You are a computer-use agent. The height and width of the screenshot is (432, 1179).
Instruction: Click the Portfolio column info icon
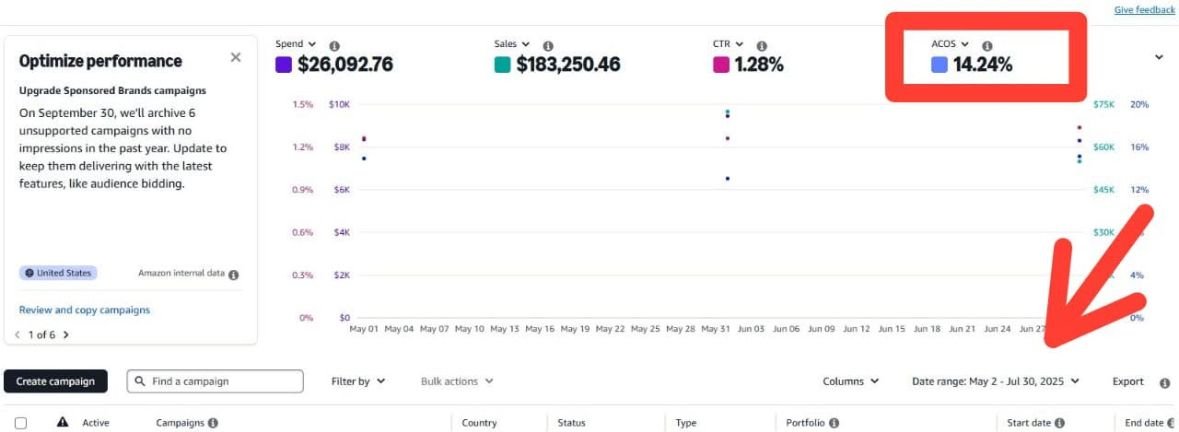(x=834, y=423)
